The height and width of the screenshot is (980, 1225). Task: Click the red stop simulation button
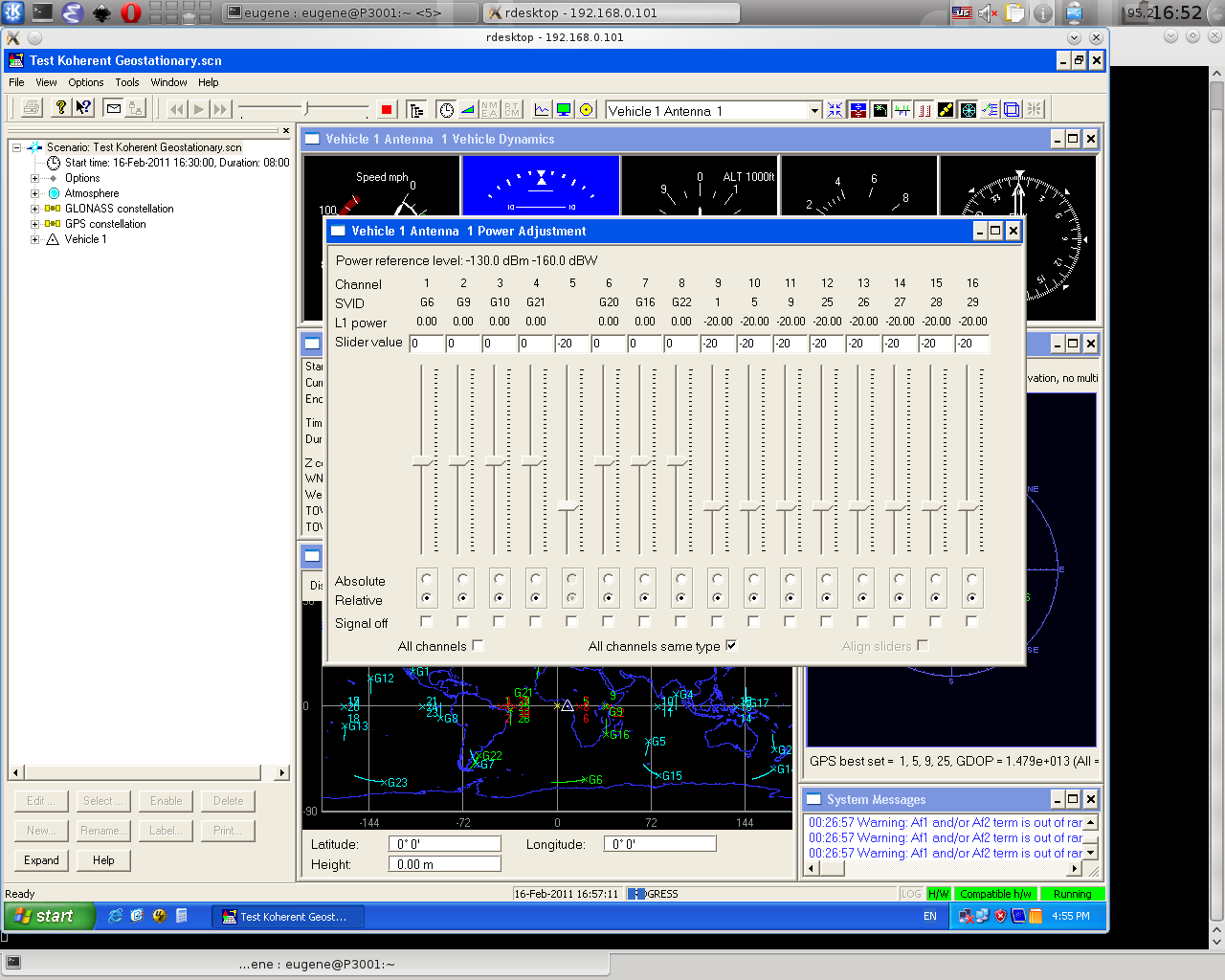(x=387, y=110)
